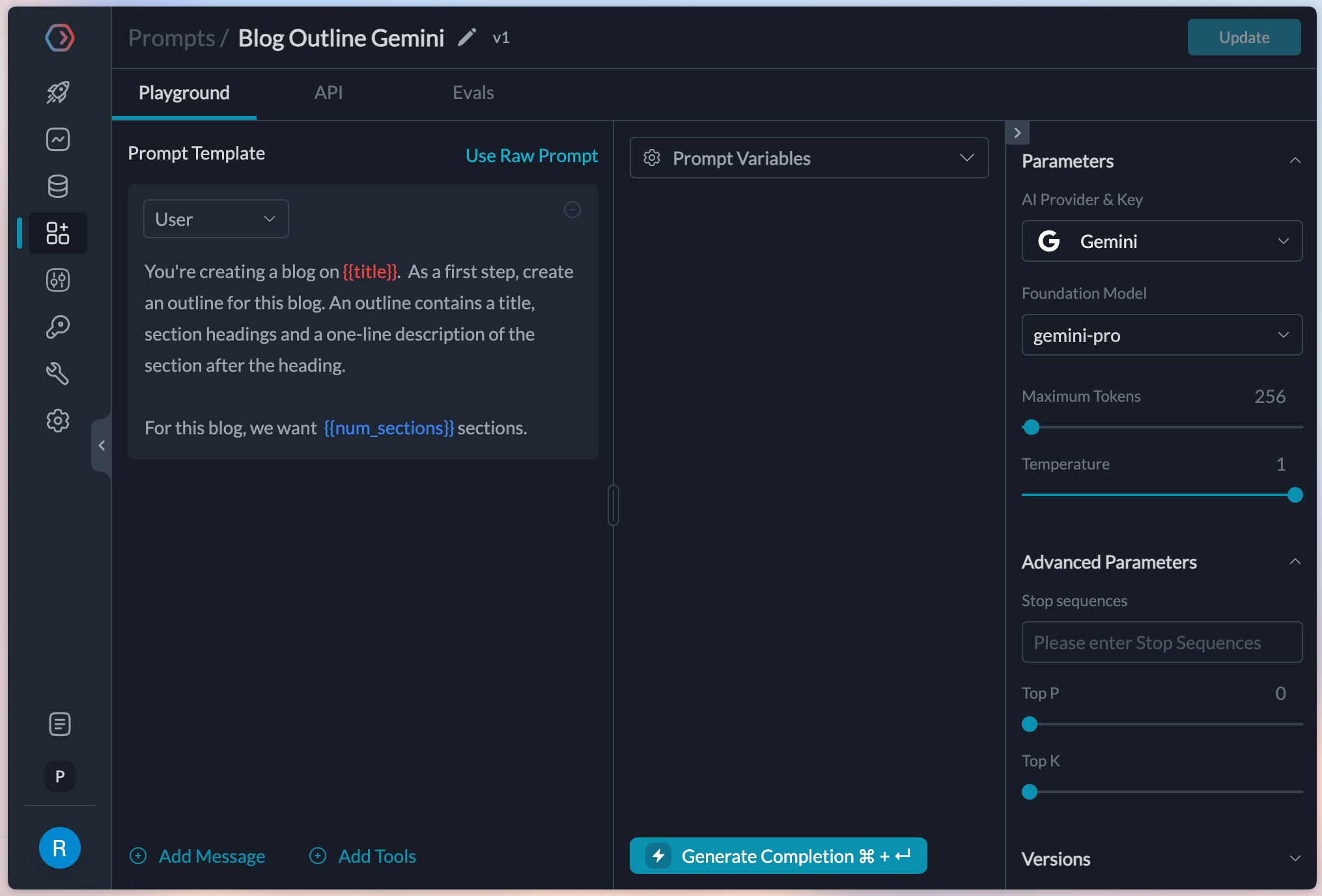
Task: Collapse the Parameters side panel arrow
Action: (x=1017, y=133)
